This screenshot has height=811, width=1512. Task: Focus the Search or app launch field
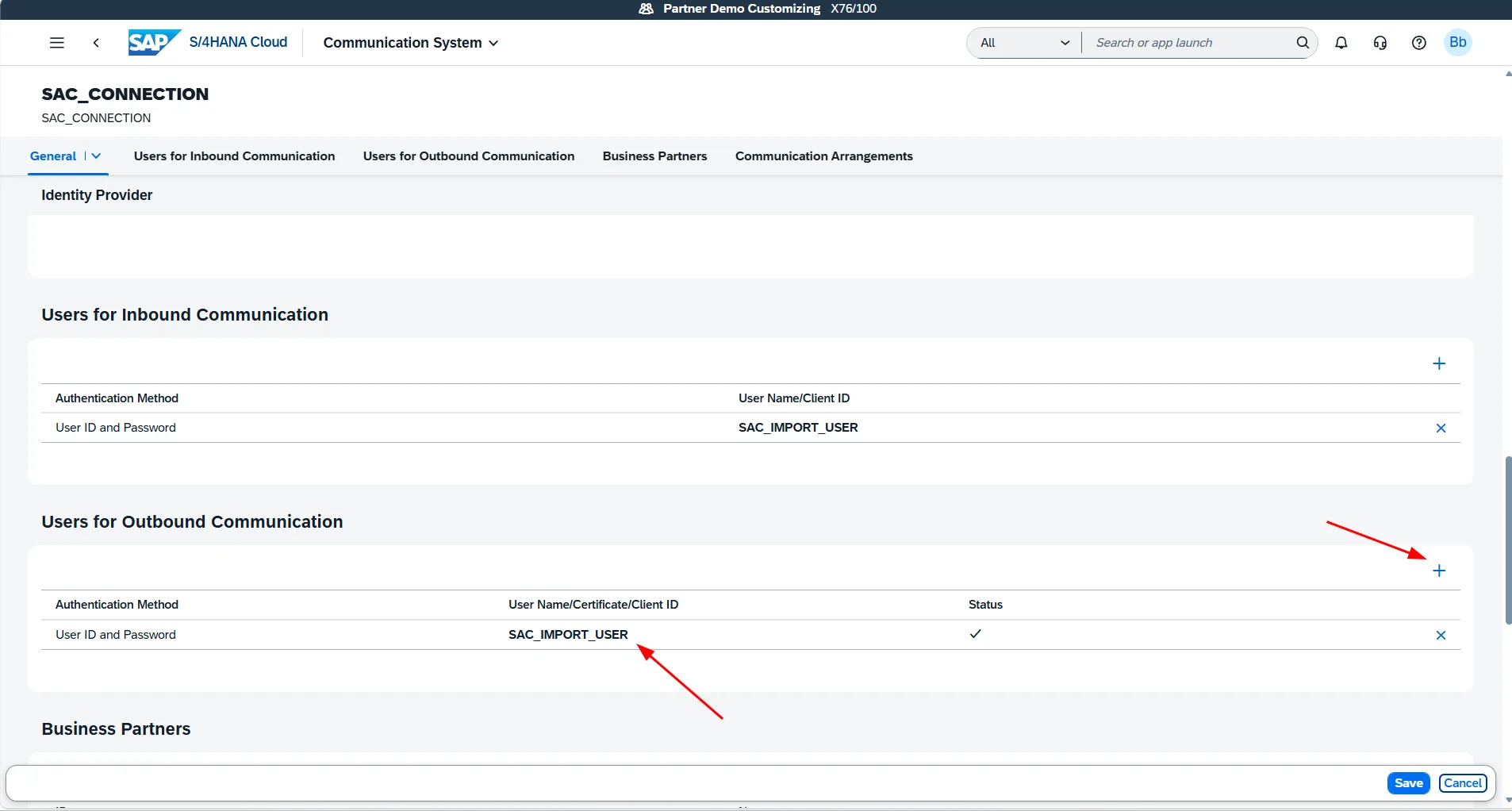coord(1190,43)
